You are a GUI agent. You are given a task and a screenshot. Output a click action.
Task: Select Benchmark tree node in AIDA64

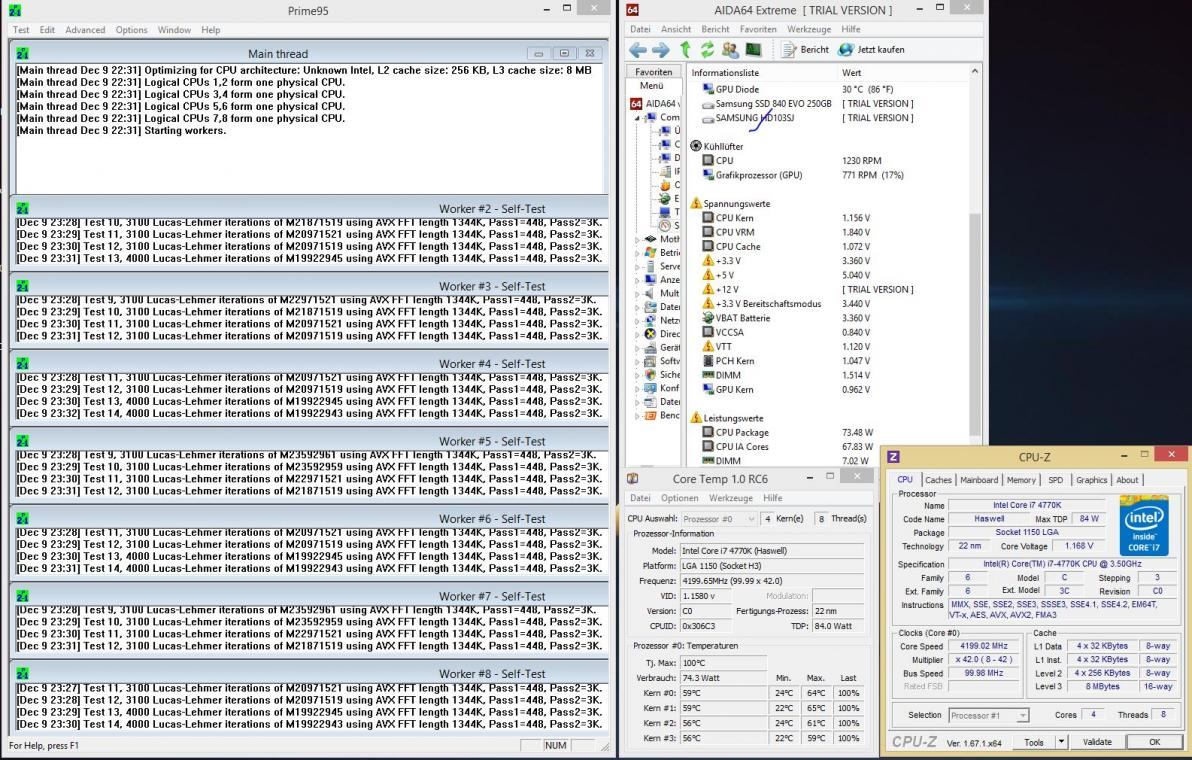click(x=662, y=416)
